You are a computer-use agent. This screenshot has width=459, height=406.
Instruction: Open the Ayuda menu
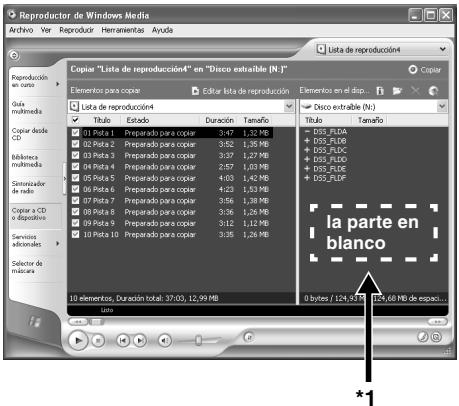[x=162, y=30]
